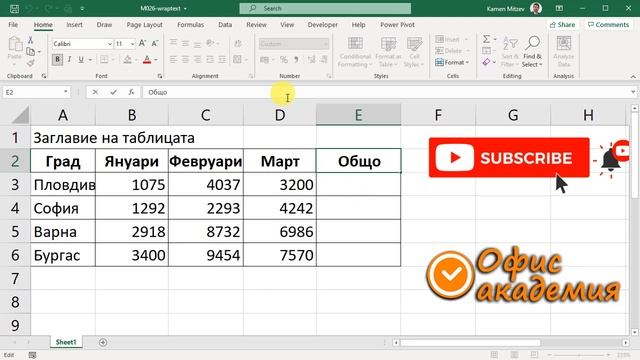Open the Calibri font name dropdown
This screenshot has height=360, width=640.
coord(110,44)
